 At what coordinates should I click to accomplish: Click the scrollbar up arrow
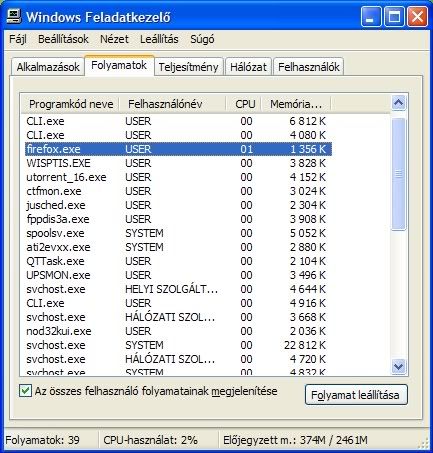pyautogui.click(x=399, y=103)
